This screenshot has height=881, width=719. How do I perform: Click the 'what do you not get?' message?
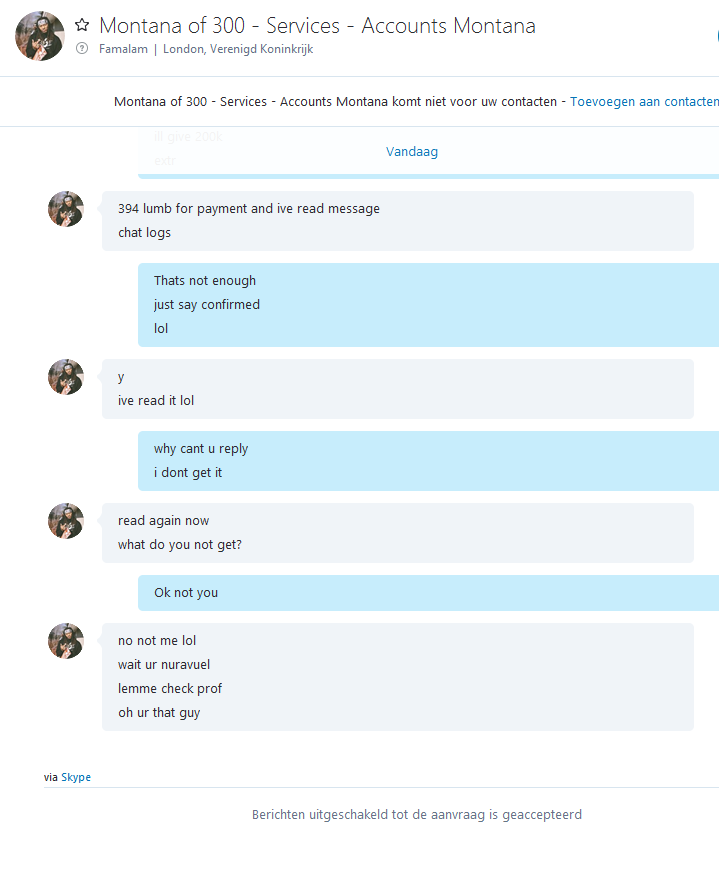(x=180, y=545)
